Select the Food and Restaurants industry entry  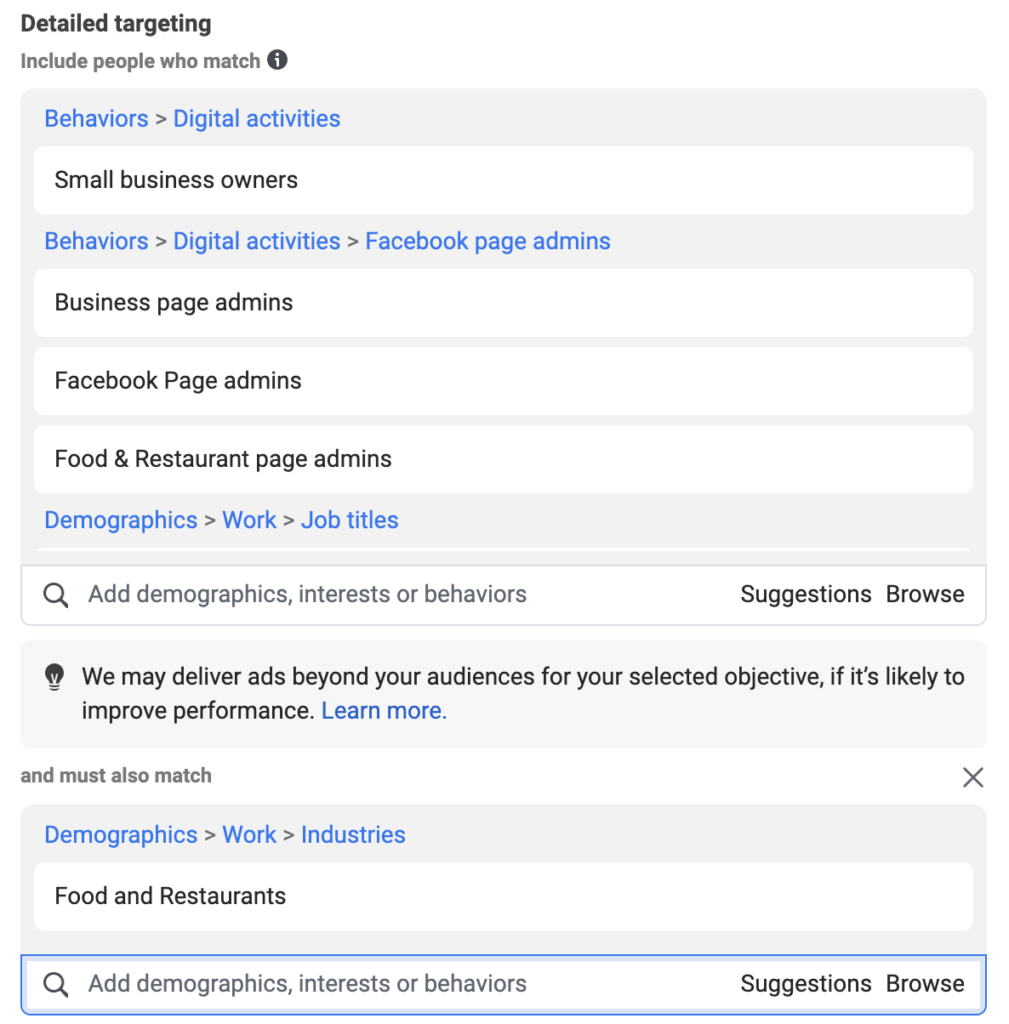tap(503, 896)
